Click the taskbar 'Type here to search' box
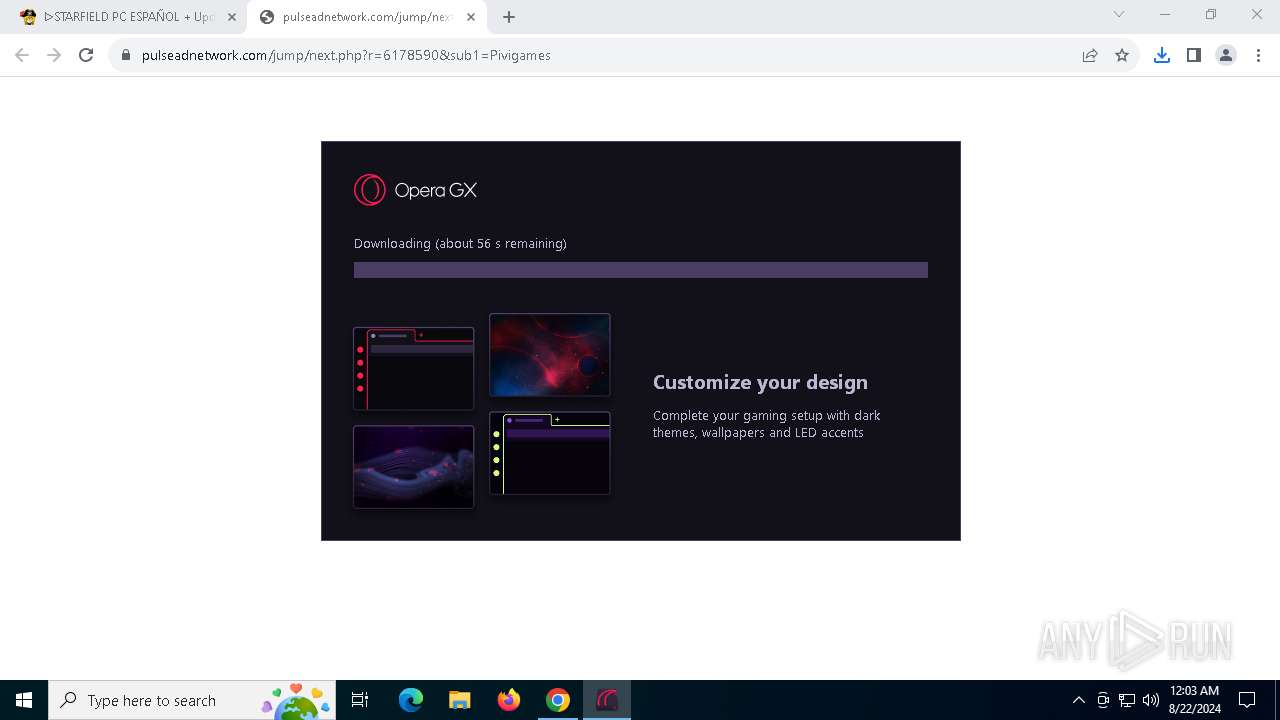This screenshot has width=1280, height=720. tap(192, 700)
